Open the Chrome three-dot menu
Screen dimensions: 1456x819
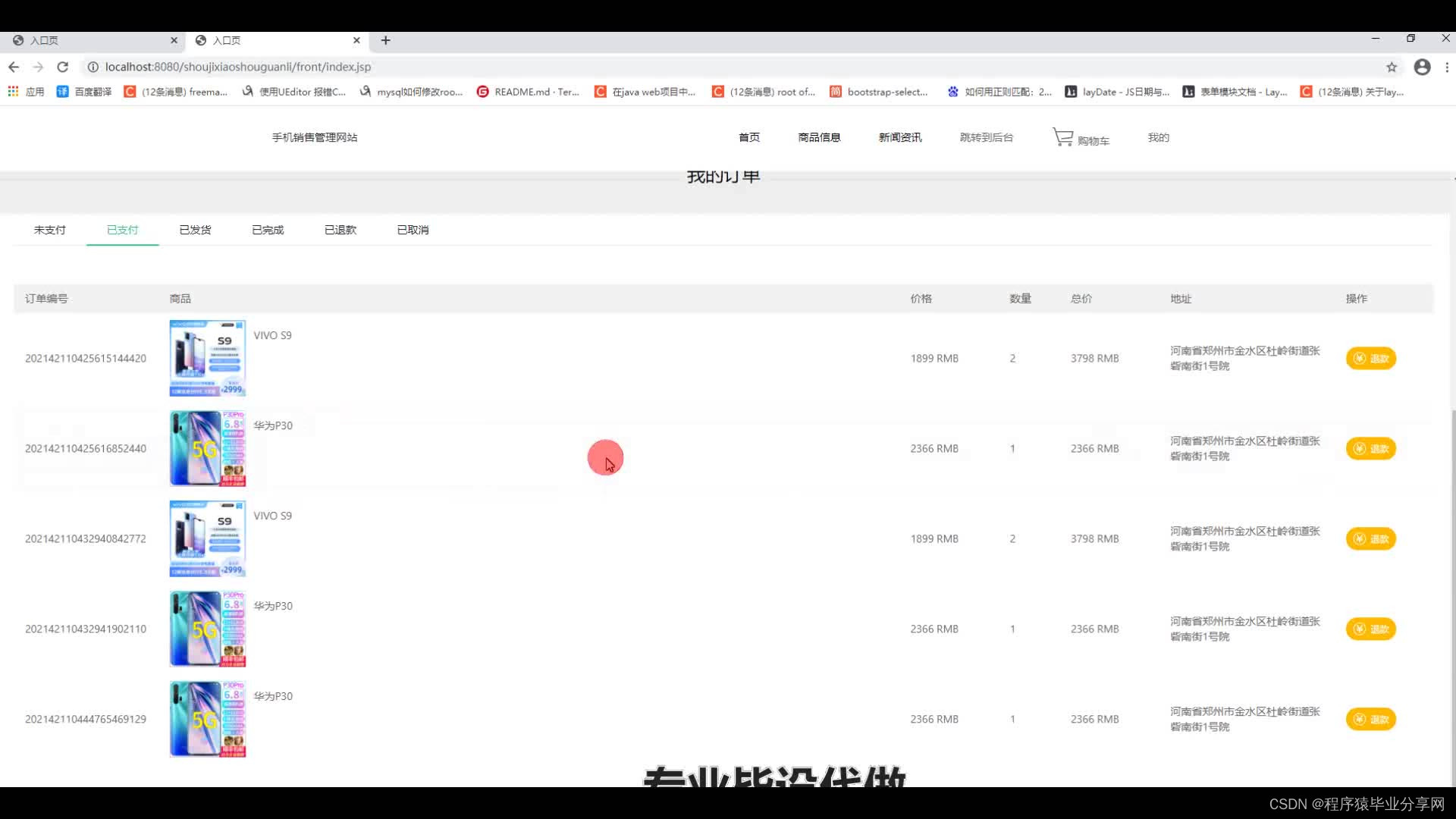(1447, 67)
